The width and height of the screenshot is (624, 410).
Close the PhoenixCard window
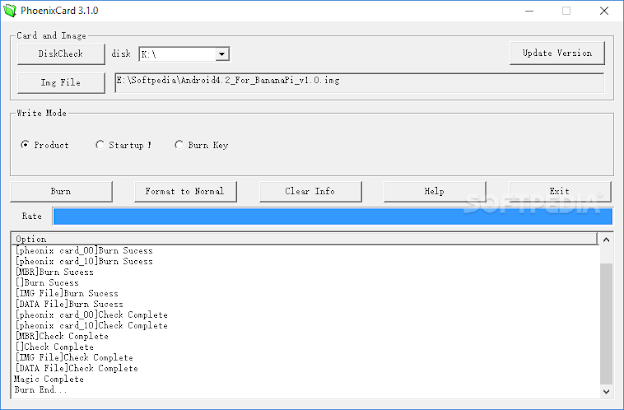[x=604, y=11]
